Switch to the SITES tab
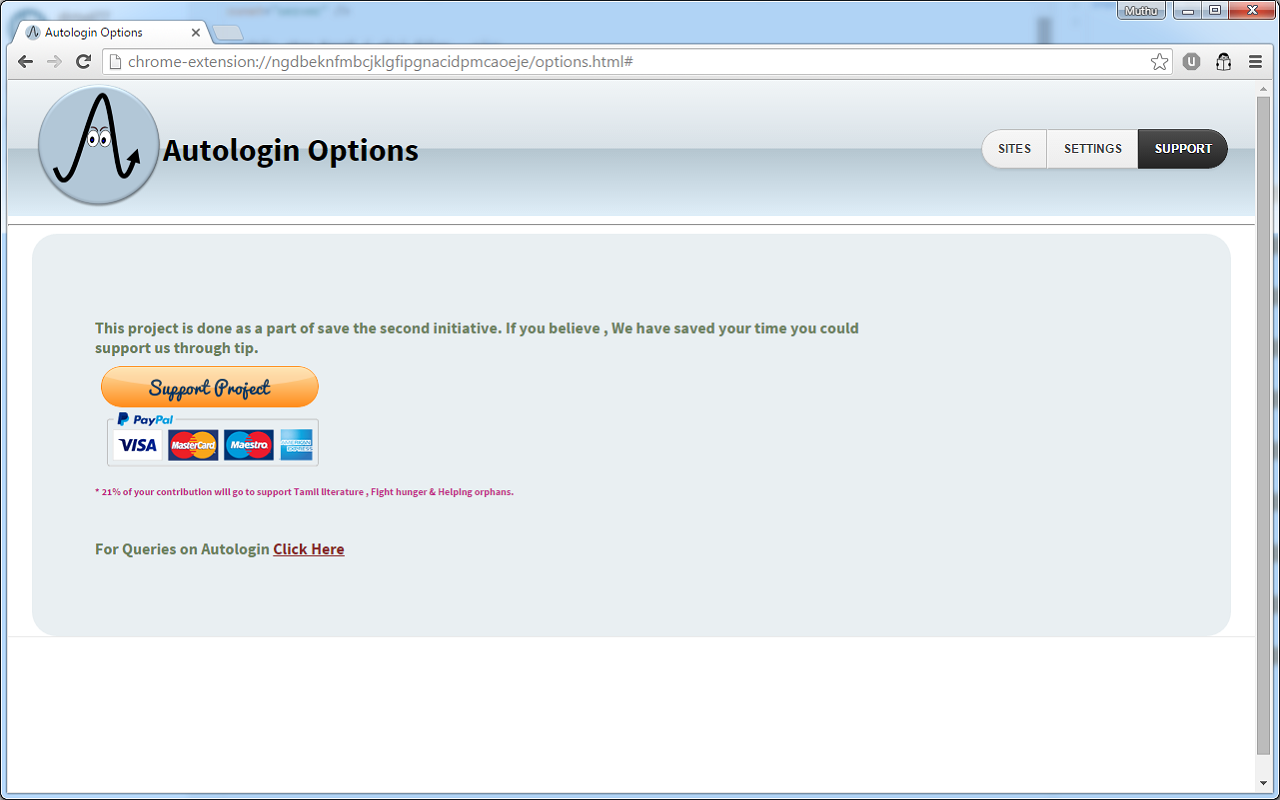Image resolution: width=1280 pixels, height=800 pixels. (x=1014, y=148)
